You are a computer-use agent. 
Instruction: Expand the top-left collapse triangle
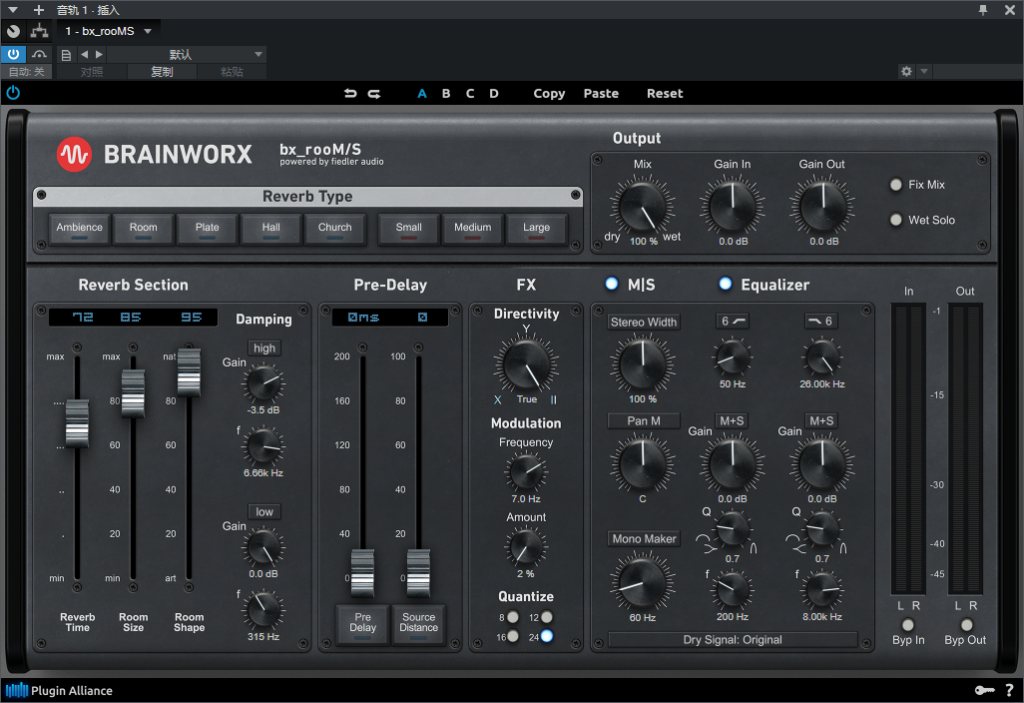12,10
